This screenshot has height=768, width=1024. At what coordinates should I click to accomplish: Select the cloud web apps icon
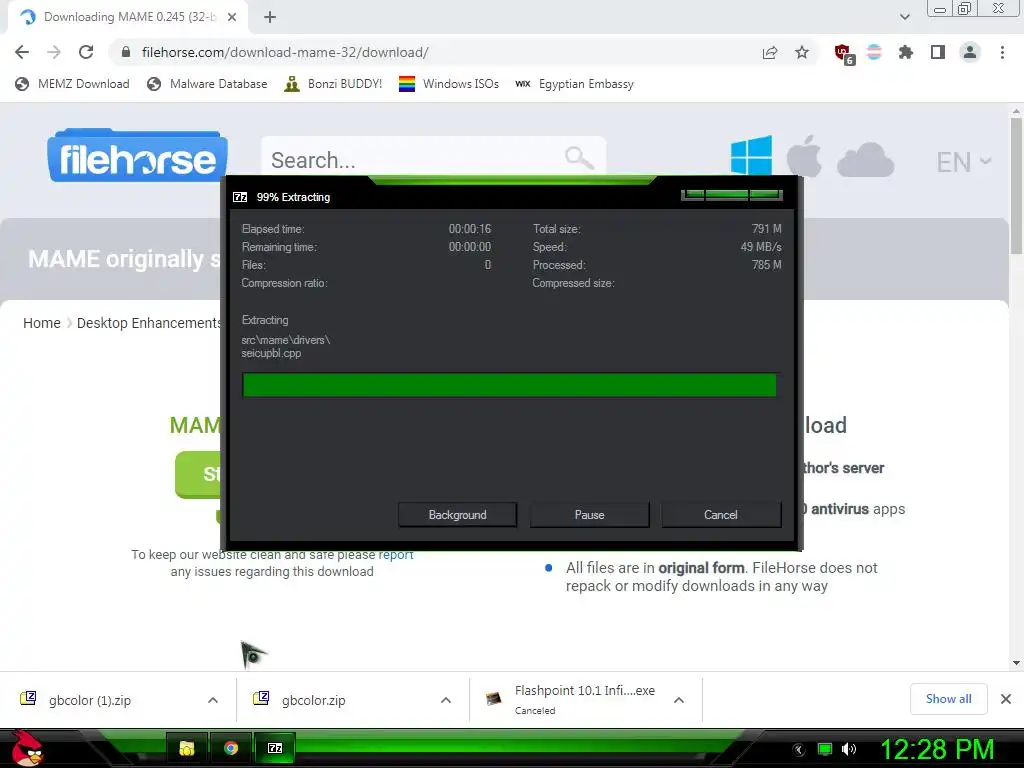point(865,160)
